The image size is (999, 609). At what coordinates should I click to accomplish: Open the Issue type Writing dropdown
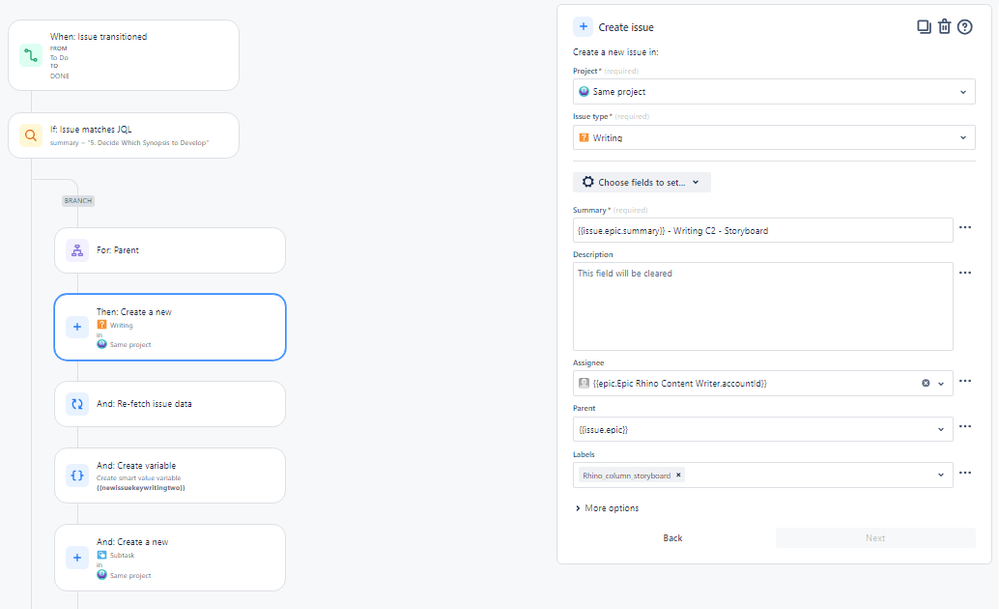774,138
